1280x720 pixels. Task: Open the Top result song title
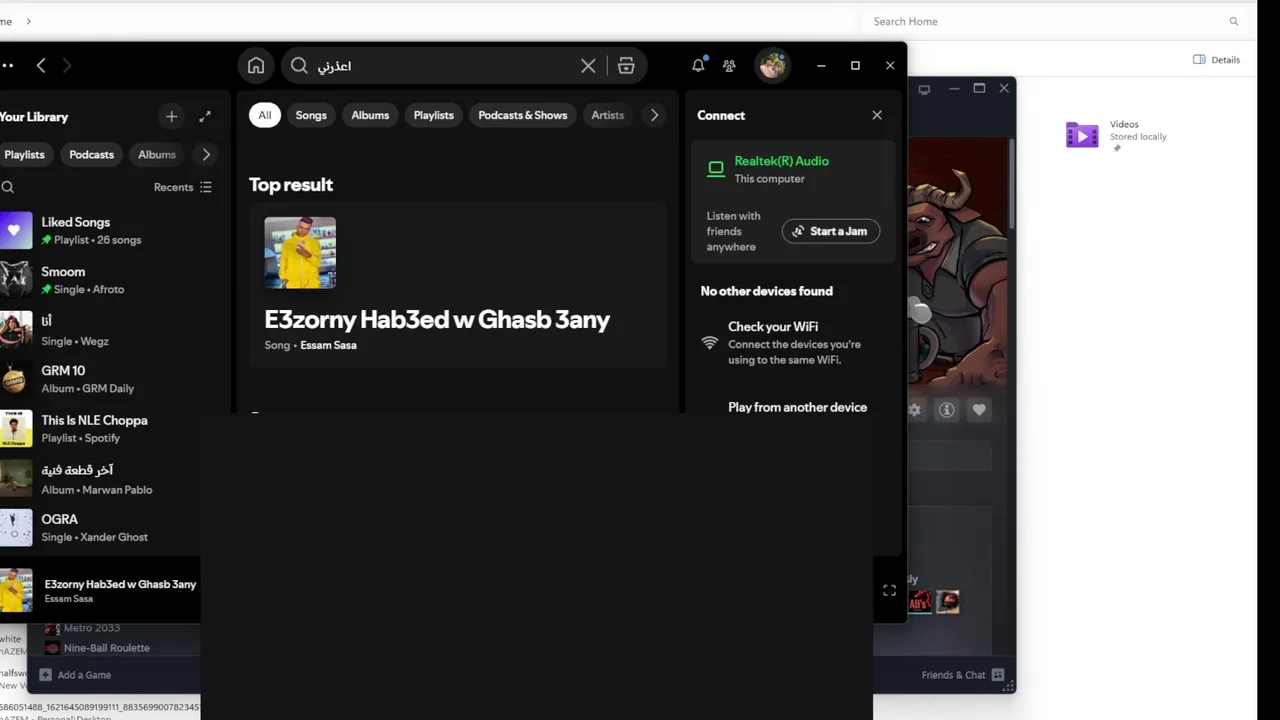[x=437, y=320]
